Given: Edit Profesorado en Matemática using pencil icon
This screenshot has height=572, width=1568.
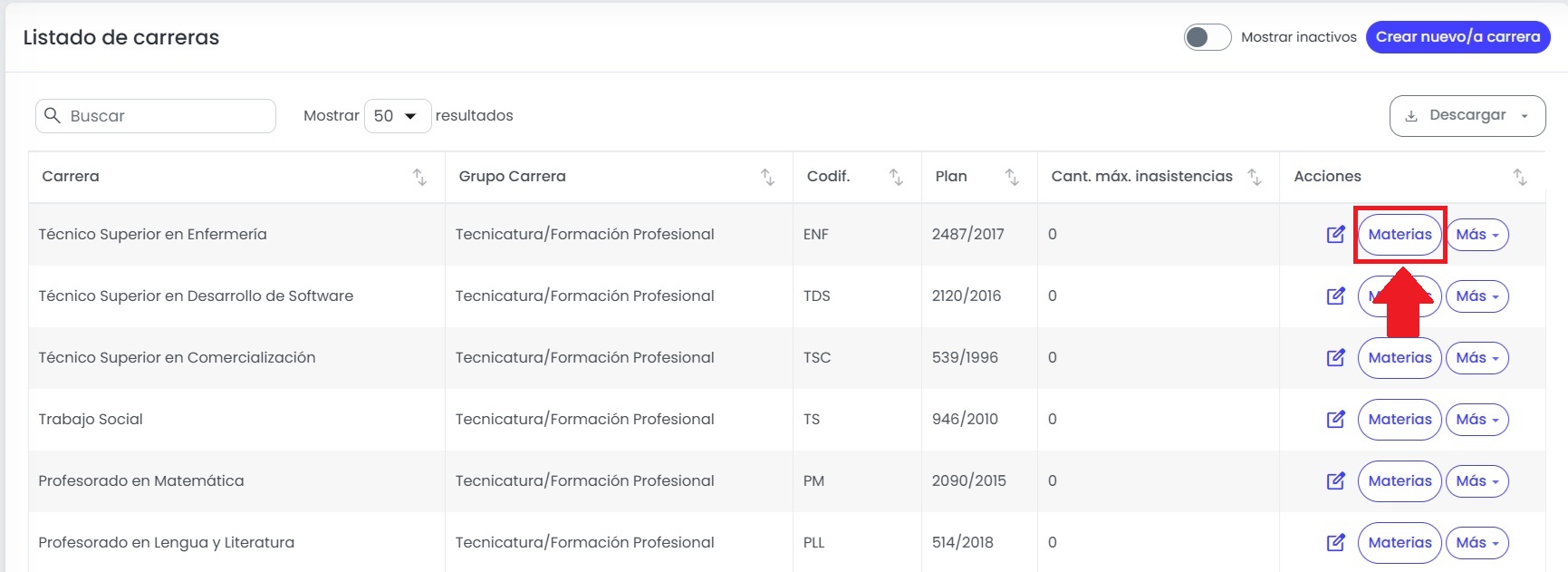Looking at the screenshot, I should click(1335, 481).
